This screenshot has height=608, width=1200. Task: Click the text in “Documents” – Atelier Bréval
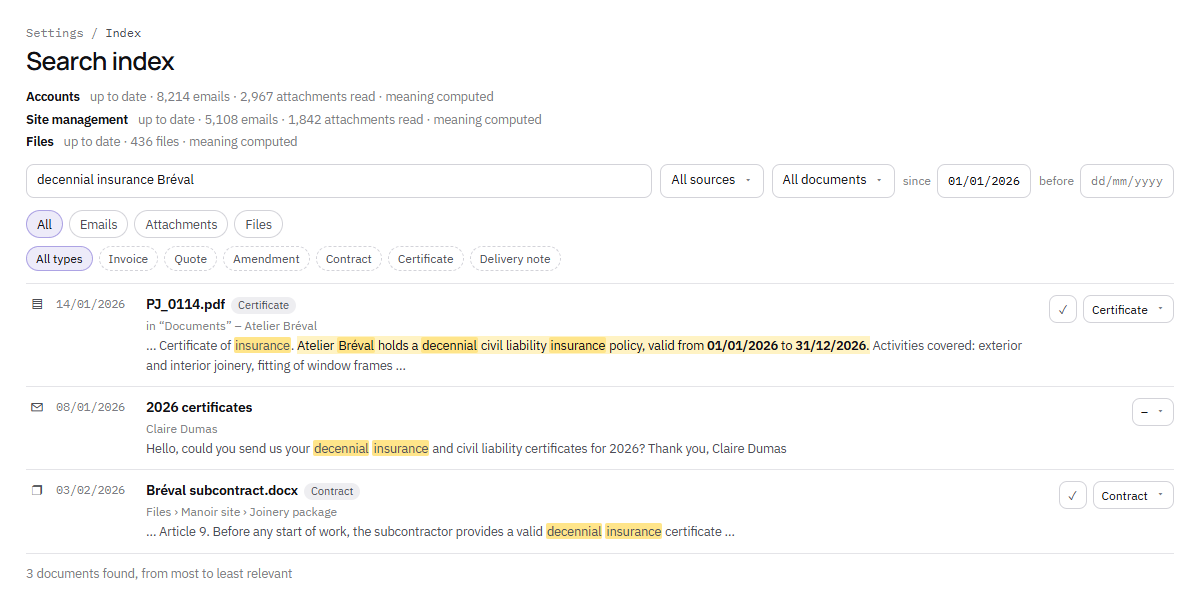[231, 326]
